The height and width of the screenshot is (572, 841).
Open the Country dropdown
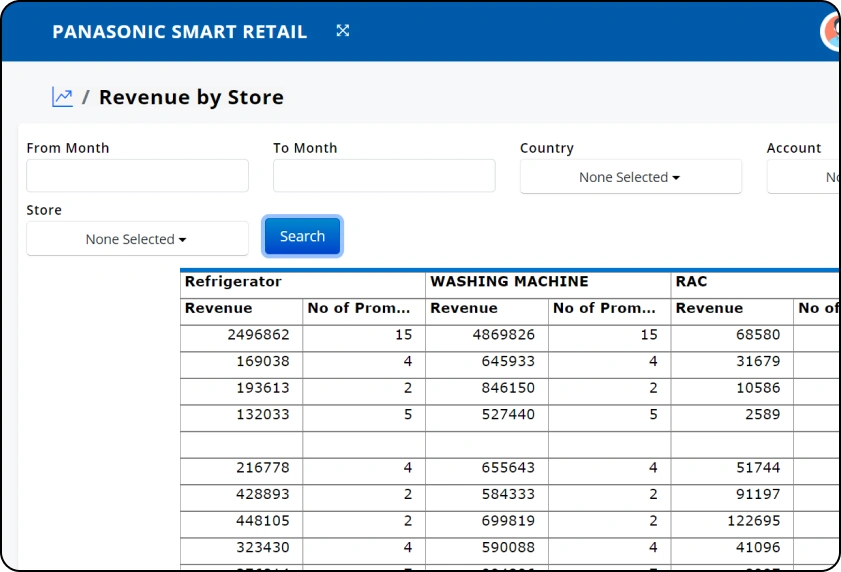[631, 177]
